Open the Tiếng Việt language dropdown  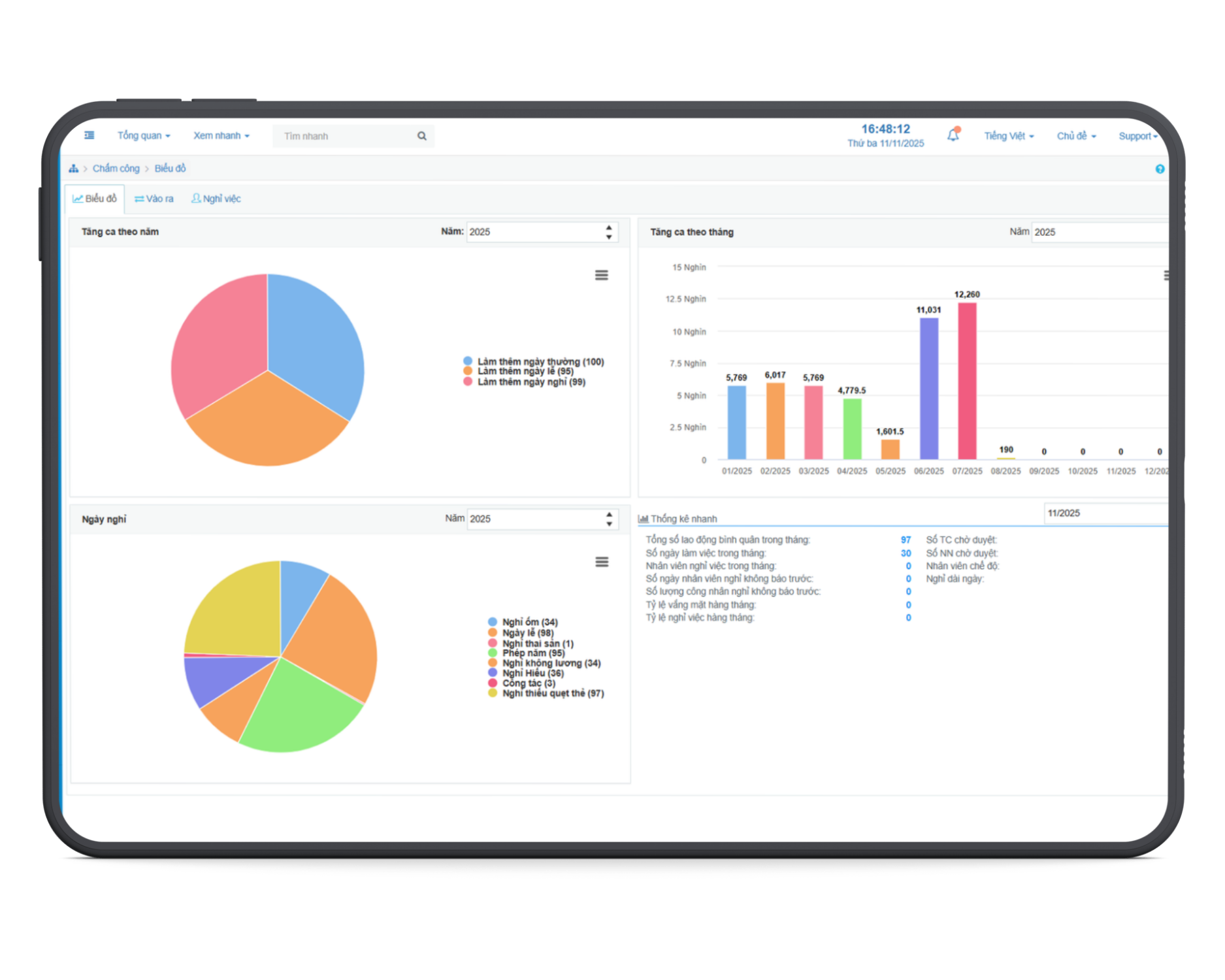tap(1009, 136)
